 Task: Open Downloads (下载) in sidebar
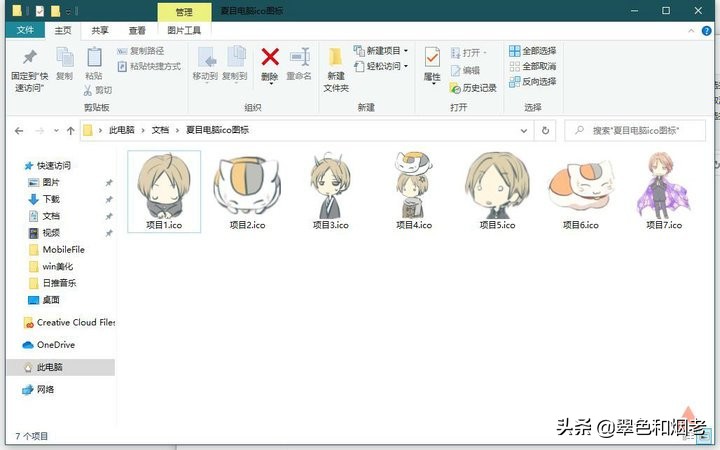[x=44, y=199]
